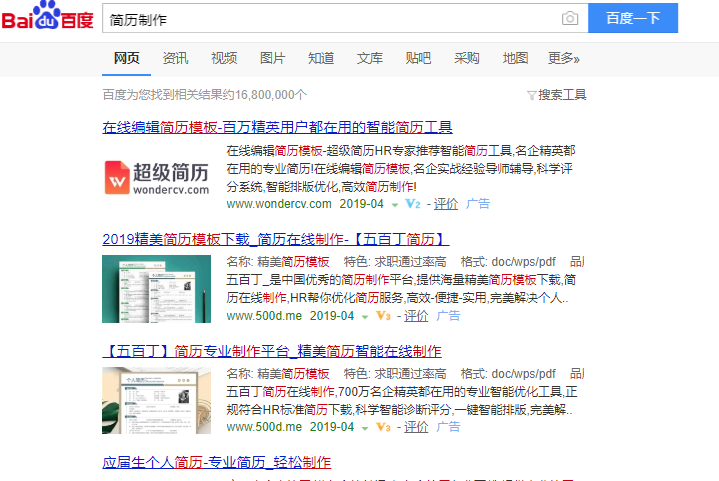This screenshot has height=481, width=719.
Task: Click the blue V2 verification badge
Action: [x=413, y=204]
